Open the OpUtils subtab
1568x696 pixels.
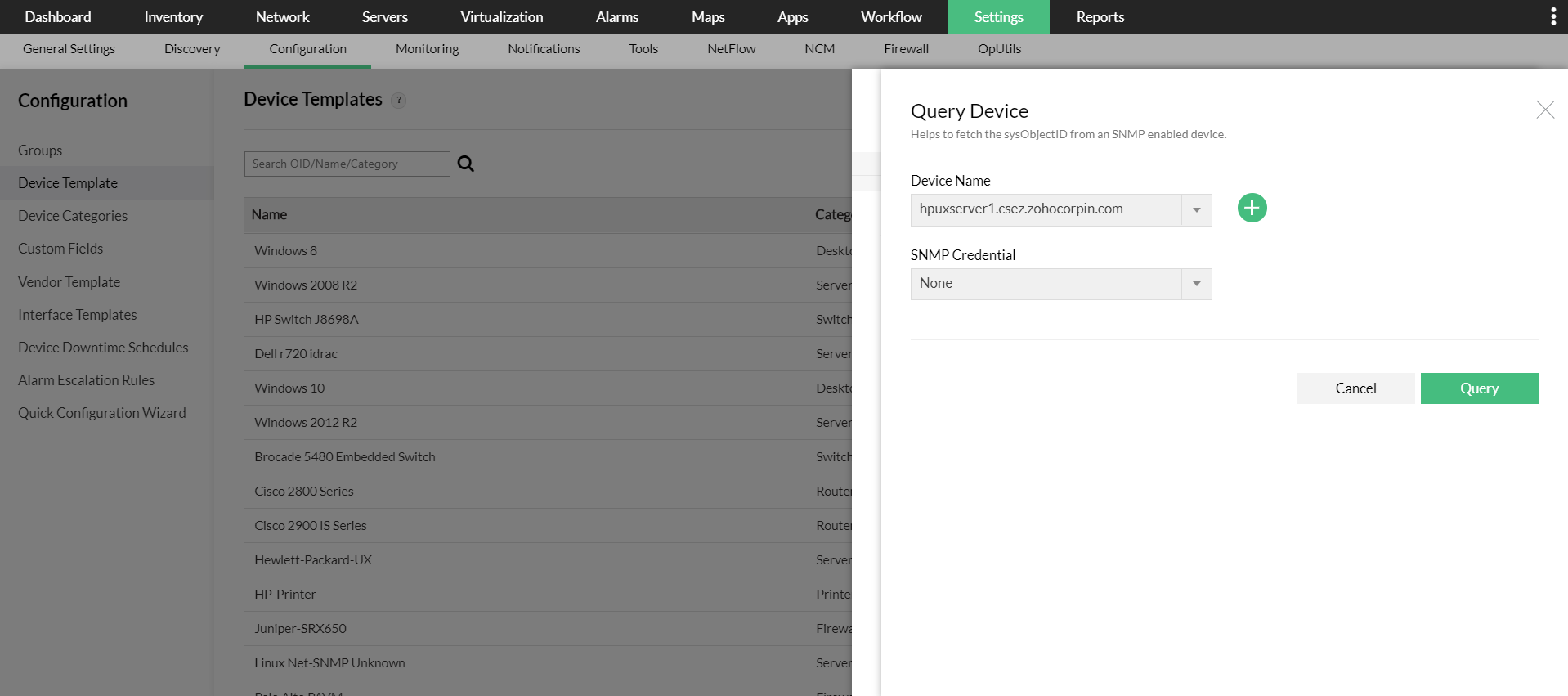pyautogui.click(x=1000, y=49)
